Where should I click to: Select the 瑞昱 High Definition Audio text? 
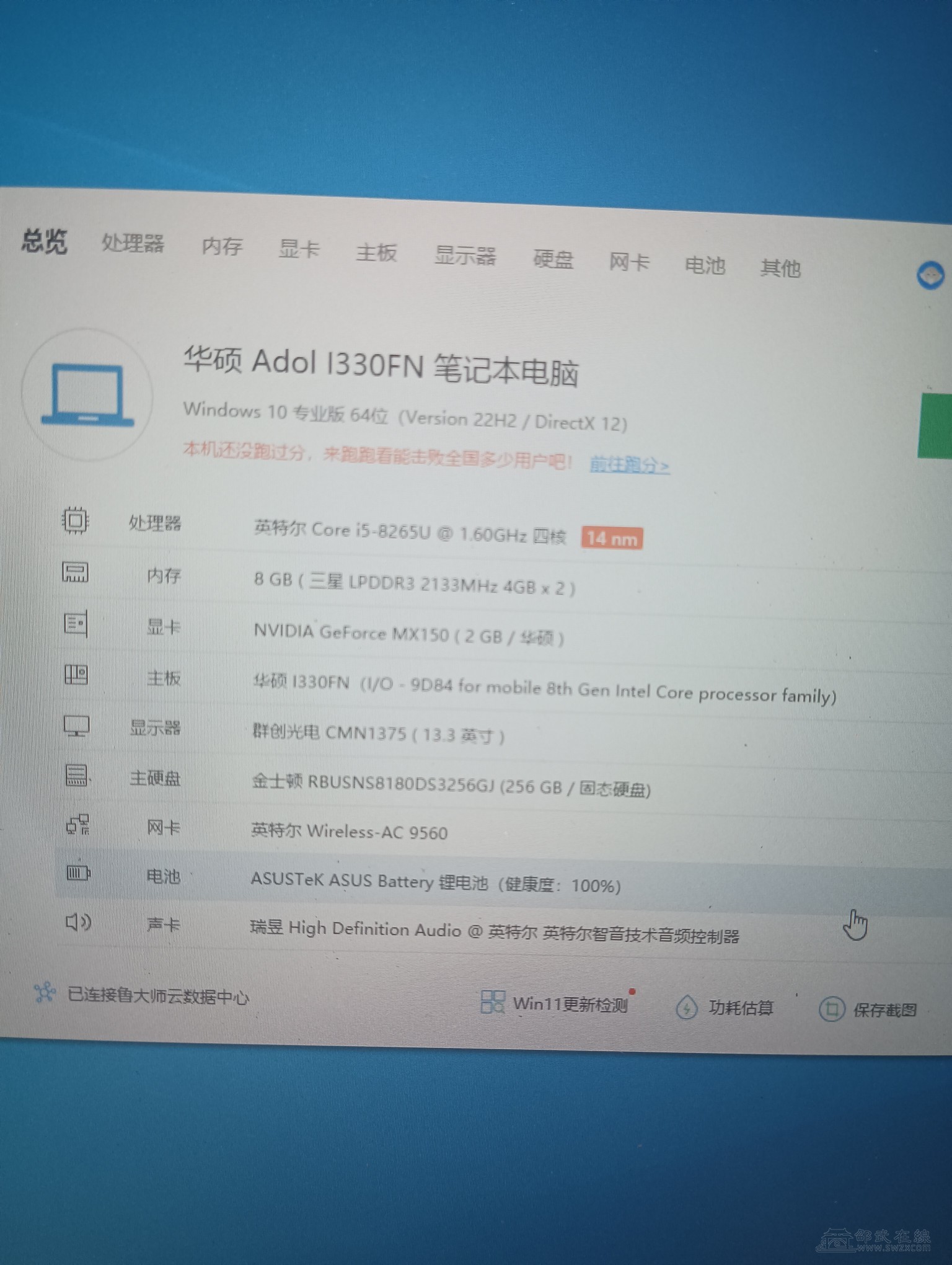click(494, 932)
